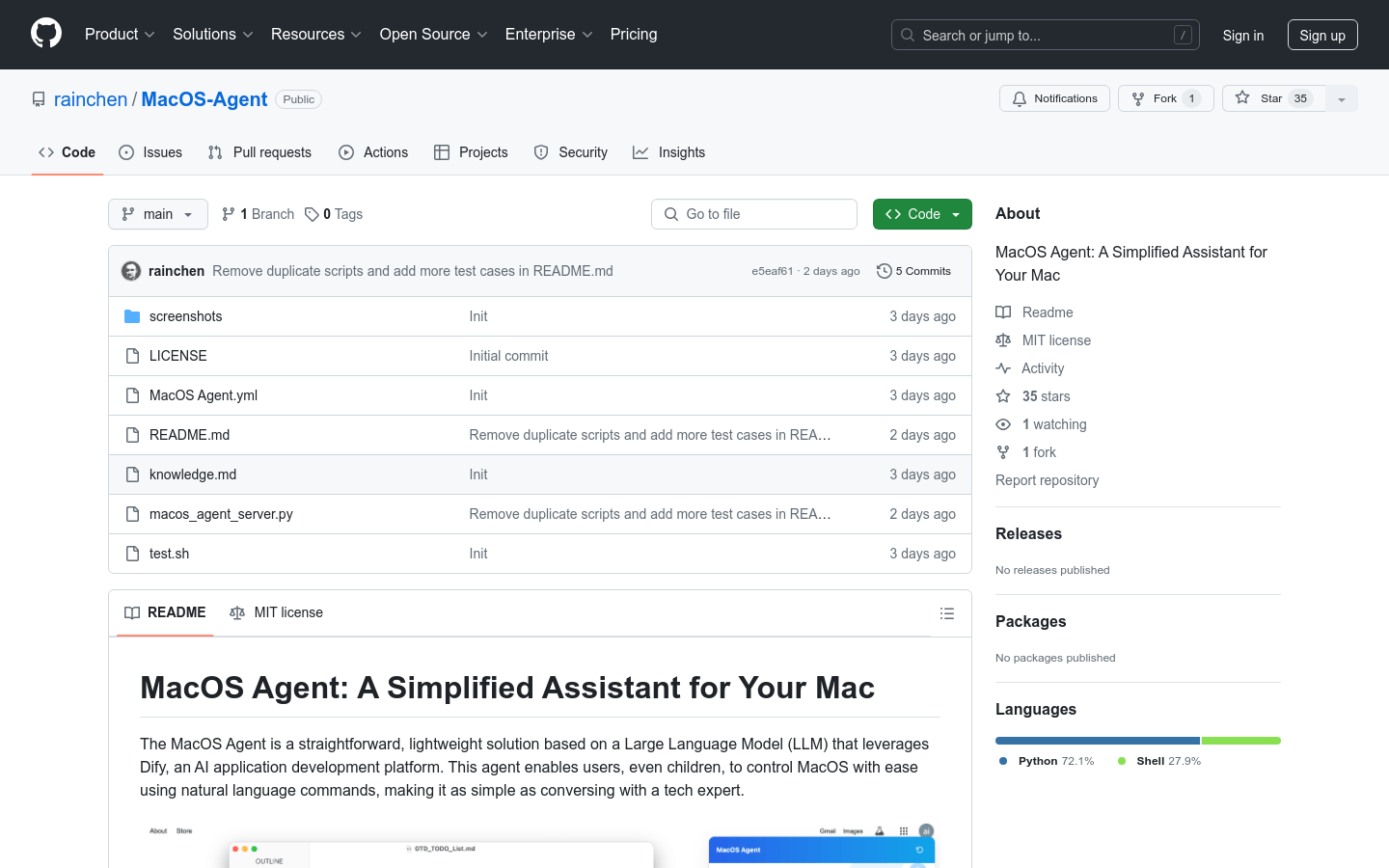Open the green Code dropdown button
Screen dimensions: 1389x868
pos(922,214)
